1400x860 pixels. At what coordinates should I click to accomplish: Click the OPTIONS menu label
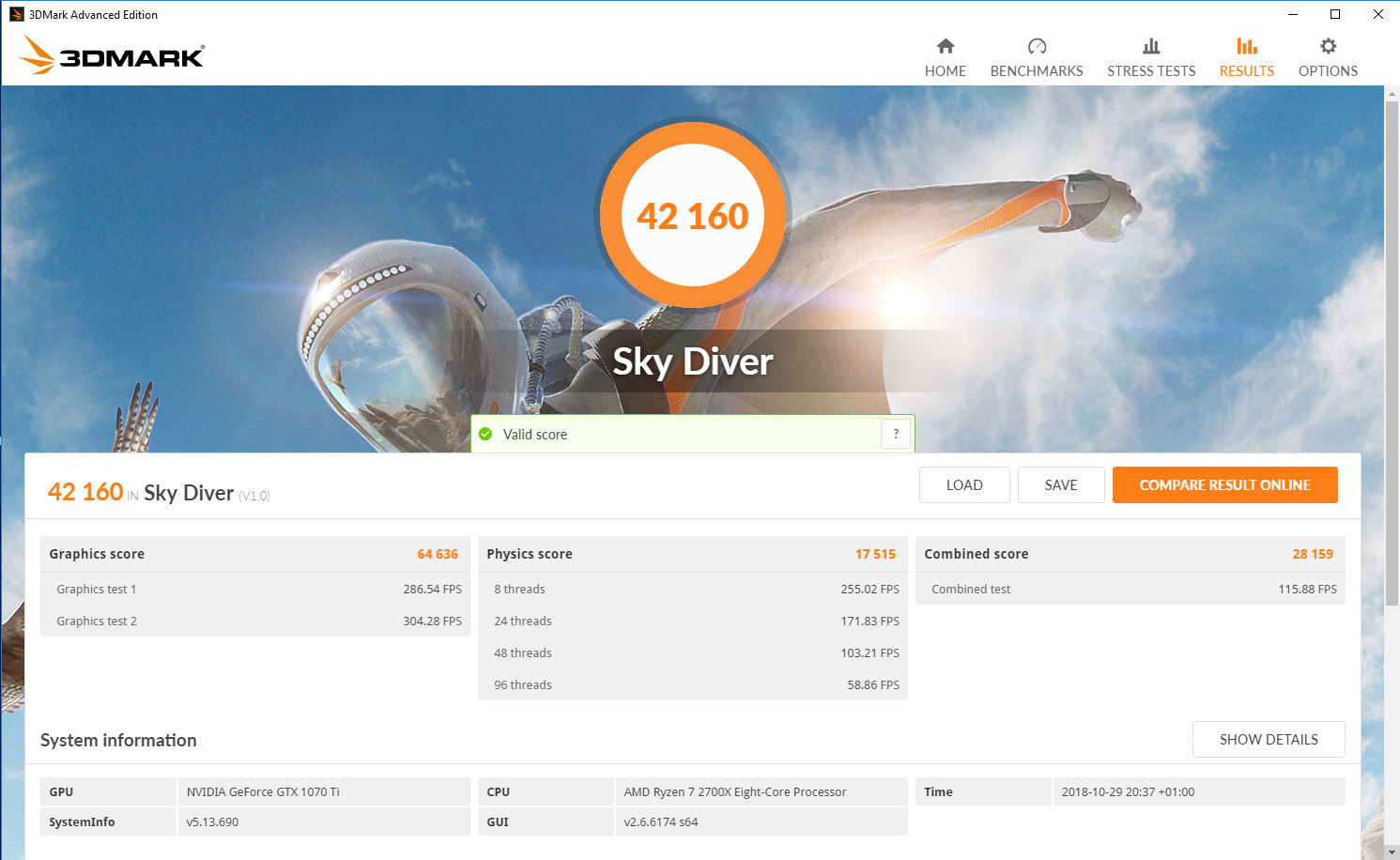pyautogui.click(x=1328, y=71)
